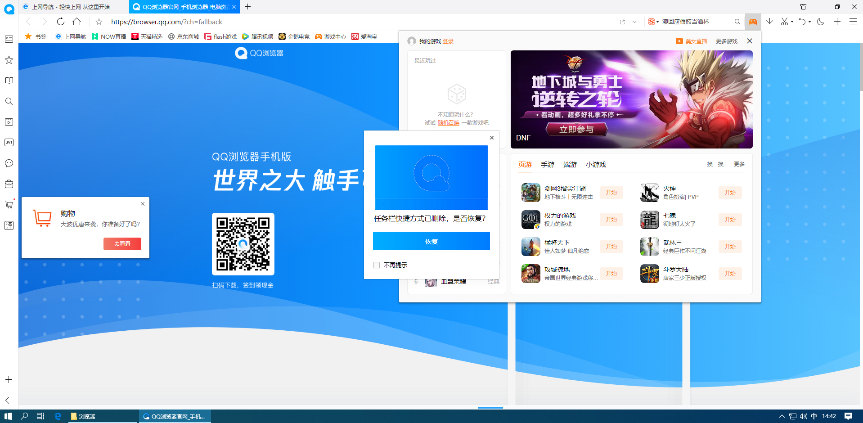Collapse the sidebar with the arrow

(8, 400)
